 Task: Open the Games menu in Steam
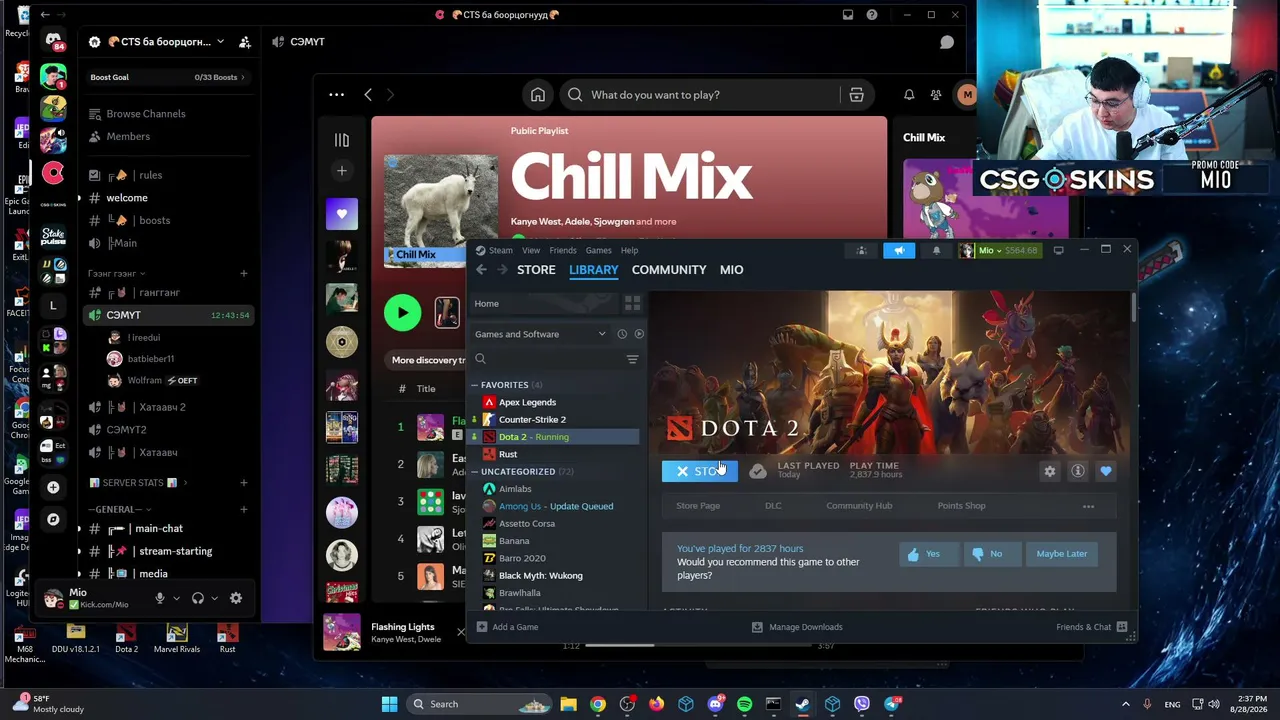[x=598, y=250]
